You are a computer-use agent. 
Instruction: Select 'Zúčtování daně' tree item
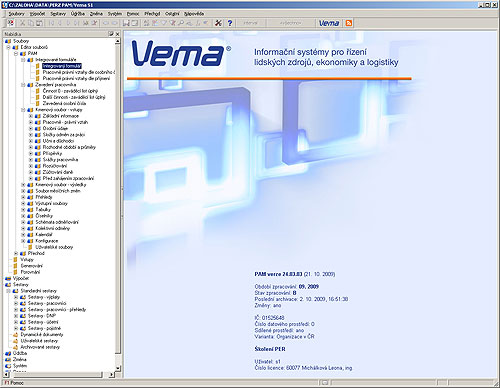(x=58, y=172)
